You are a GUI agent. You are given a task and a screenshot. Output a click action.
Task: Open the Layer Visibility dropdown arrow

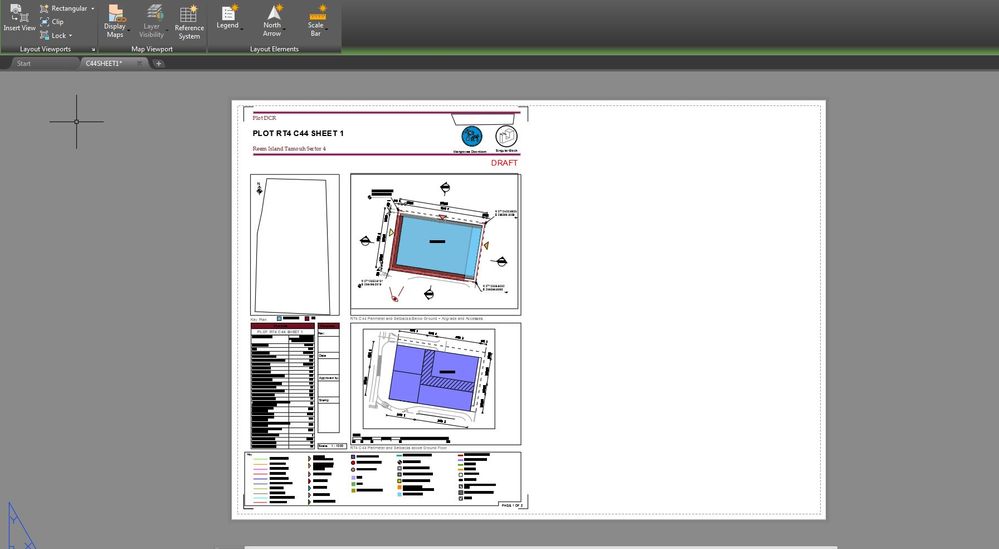coord(167,30)
